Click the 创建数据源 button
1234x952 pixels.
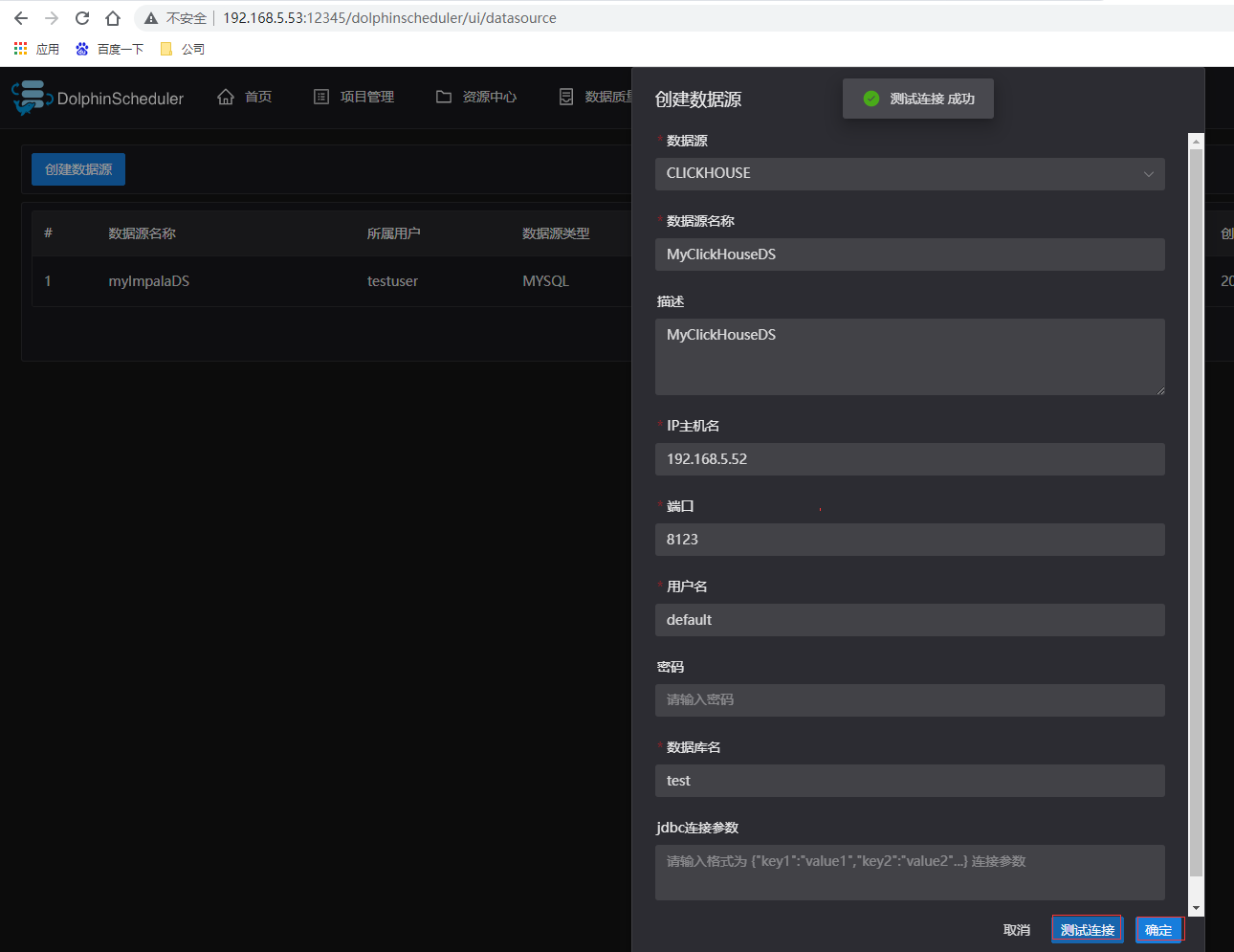tap(78, 169)
